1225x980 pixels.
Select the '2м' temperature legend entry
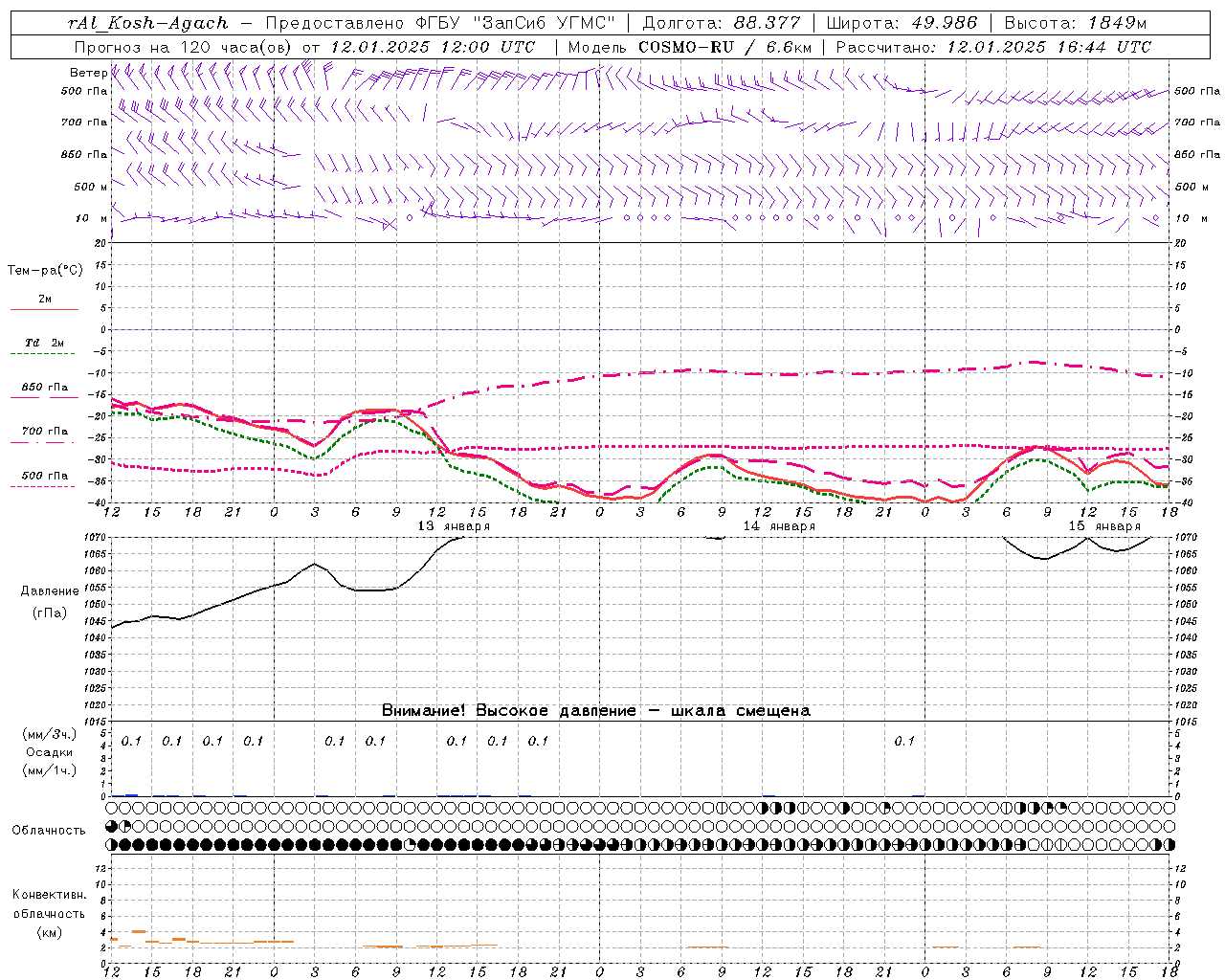[x=45, y=300]
